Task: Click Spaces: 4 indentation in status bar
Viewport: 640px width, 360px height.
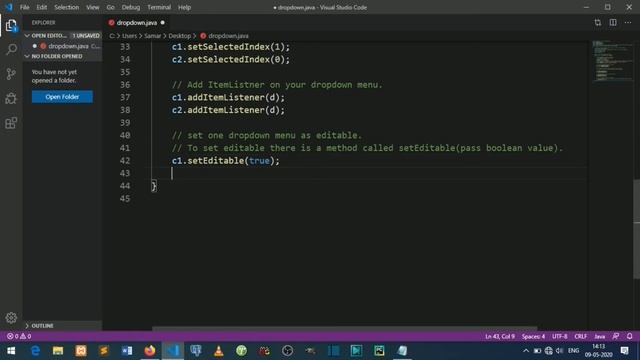Action: pos(533,336)
